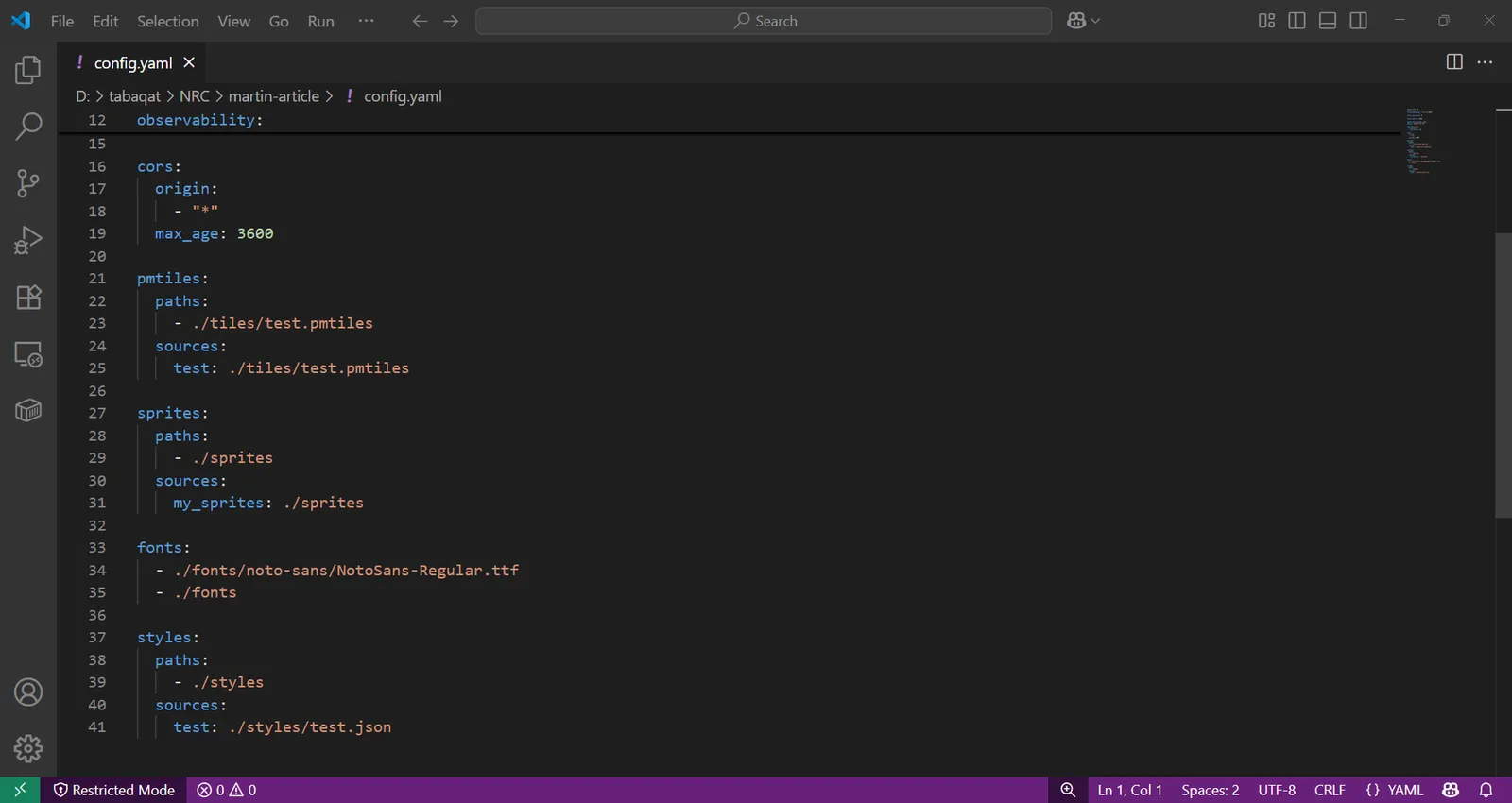Open the Run menu
Screen dimensions: 1512x803
[321, 21]
